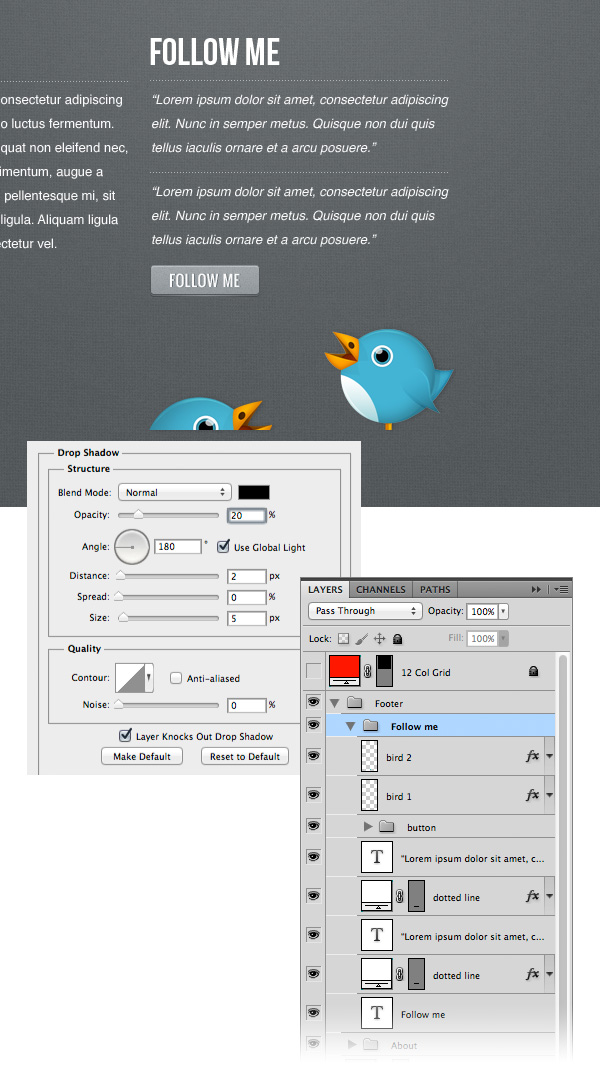This screenshot has height=1077, width=600.
Task: Select the Follow me text layer row
Action: point(439,1013)
